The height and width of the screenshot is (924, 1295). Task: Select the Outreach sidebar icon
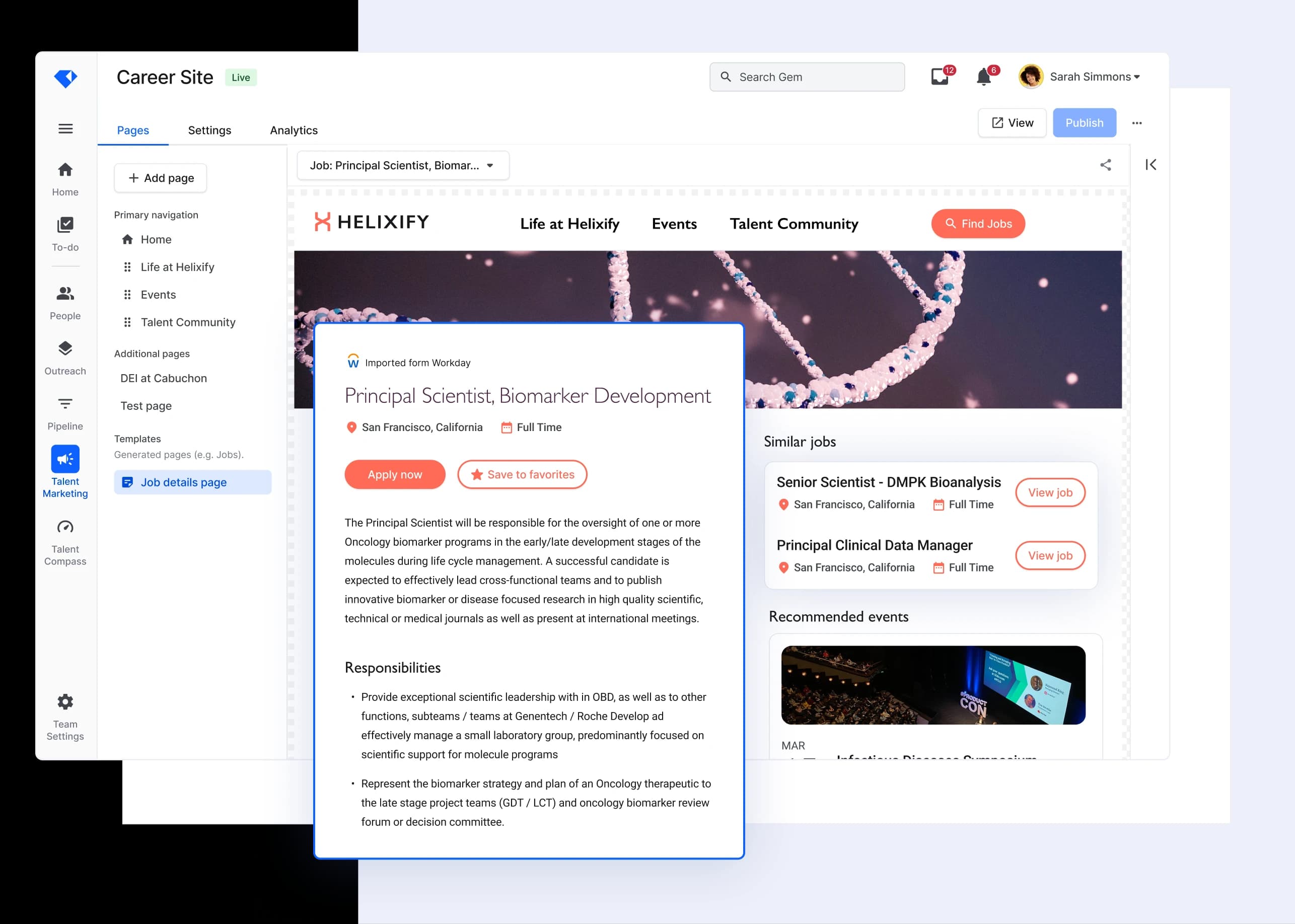pos(65,356)
